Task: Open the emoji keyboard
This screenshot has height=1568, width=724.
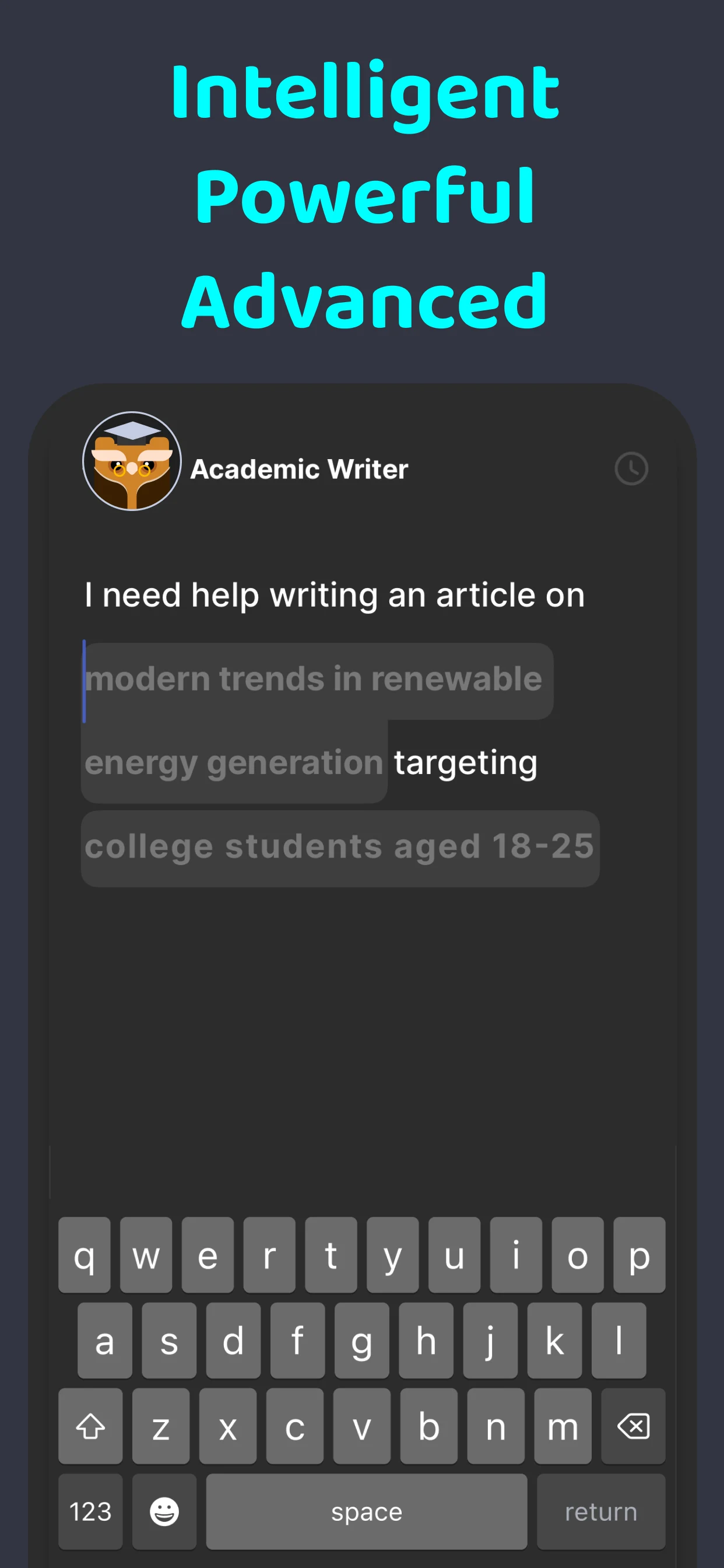Action: pos(164,1511)
